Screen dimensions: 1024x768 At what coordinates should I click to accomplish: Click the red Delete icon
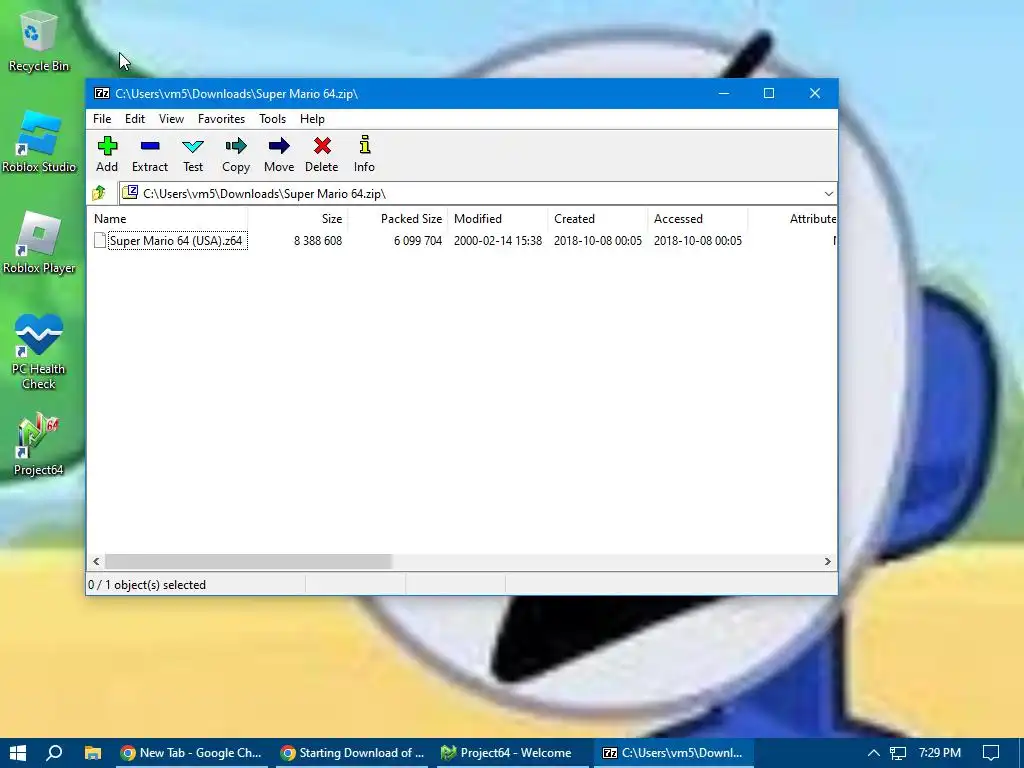click(322, 146)
